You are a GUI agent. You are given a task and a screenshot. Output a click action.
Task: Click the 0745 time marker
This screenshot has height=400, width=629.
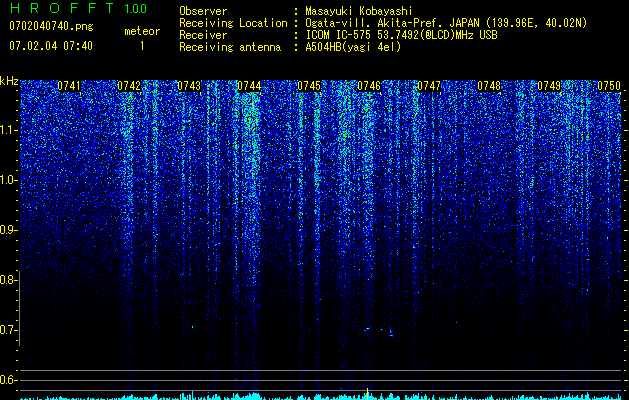coord(309,86)
